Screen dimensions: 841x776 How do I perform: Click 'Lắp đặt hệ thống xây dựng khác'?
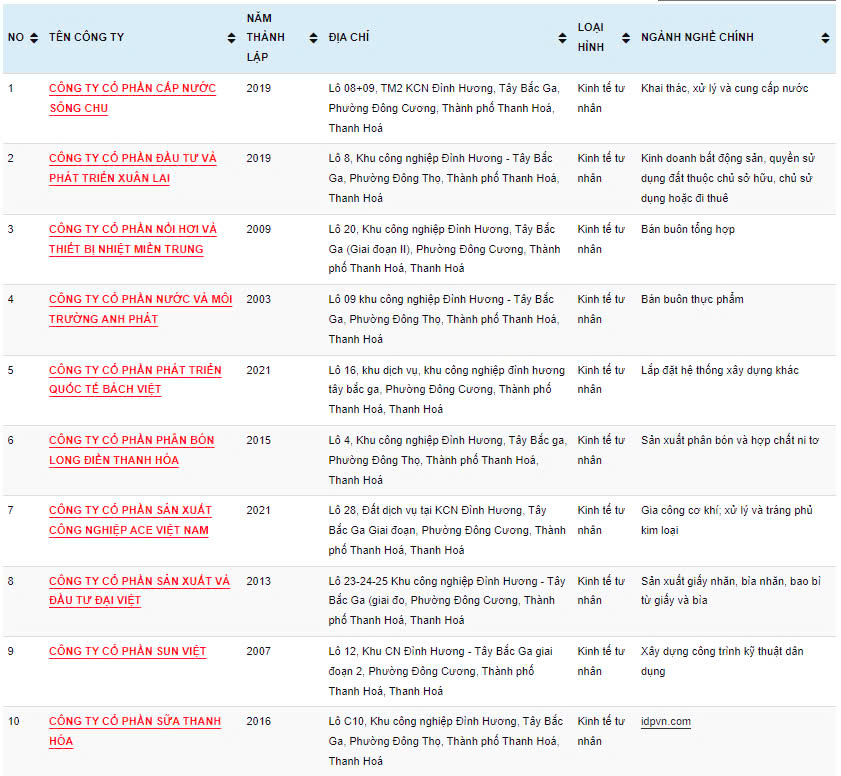pos(719,370)
